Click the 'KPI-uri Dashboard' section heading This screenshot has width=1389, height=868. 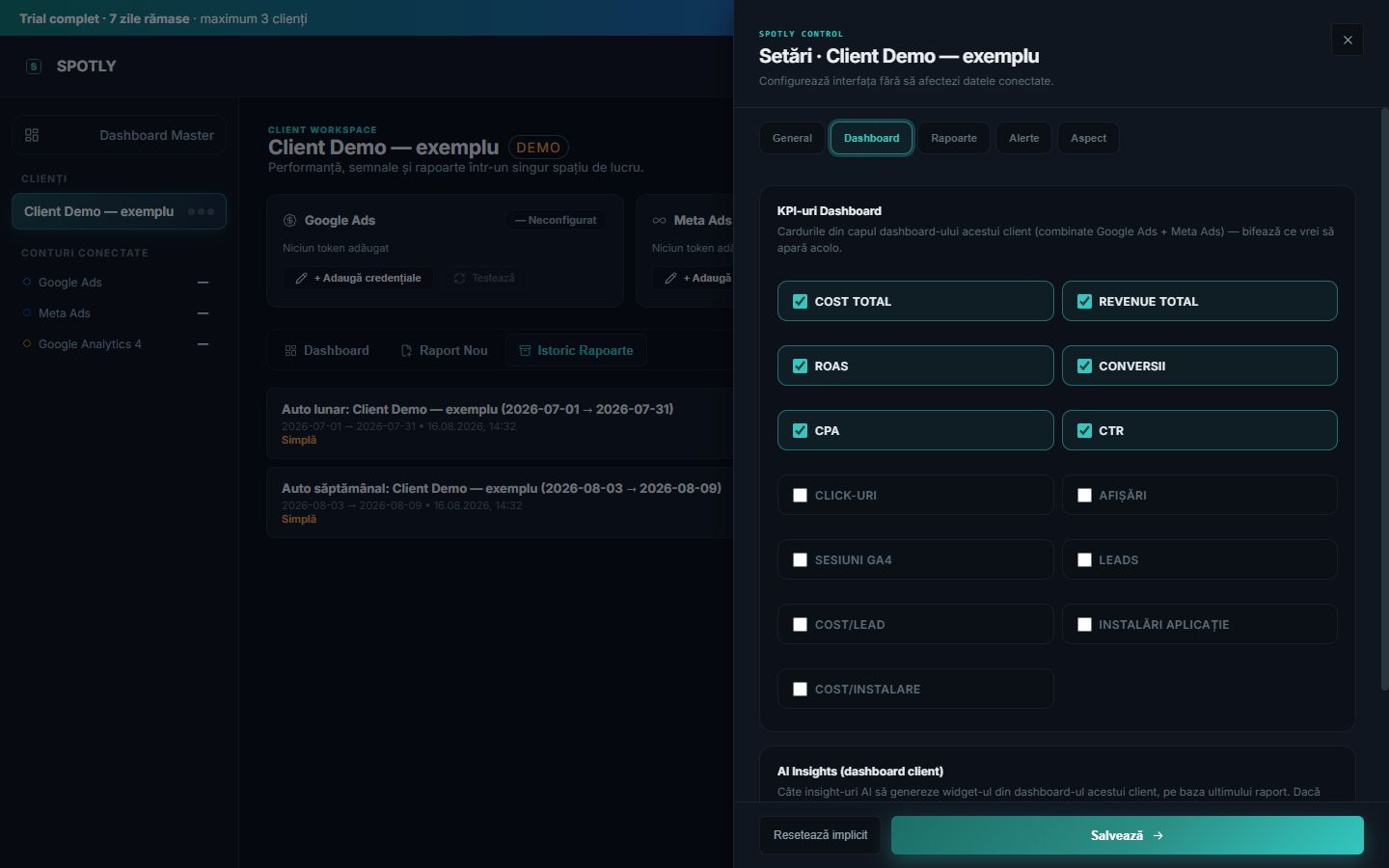coord(829,210)
